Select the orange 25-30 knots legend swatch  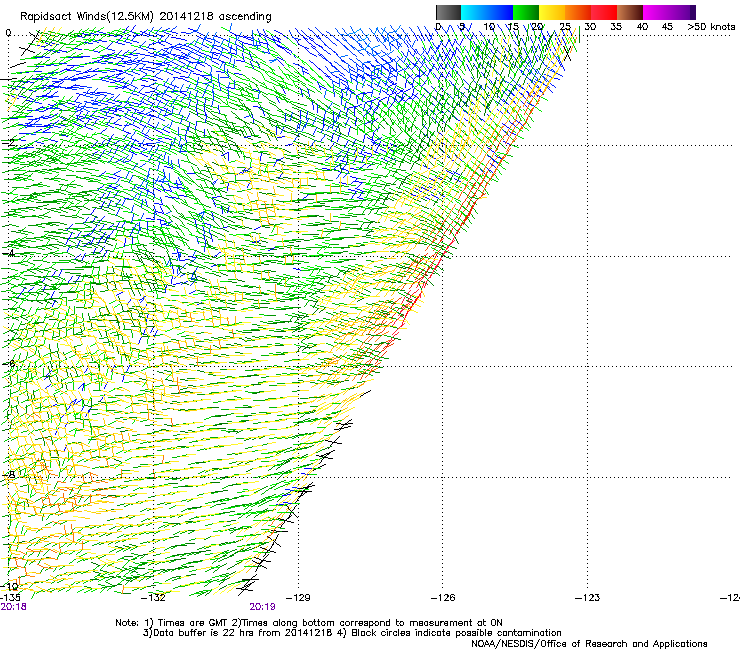pyautogui.click(x=578, y=12)
